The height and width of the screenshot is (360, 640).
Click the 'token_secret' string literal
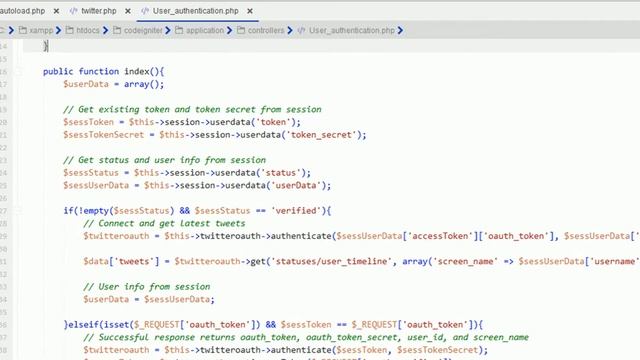tap(321, 135)
